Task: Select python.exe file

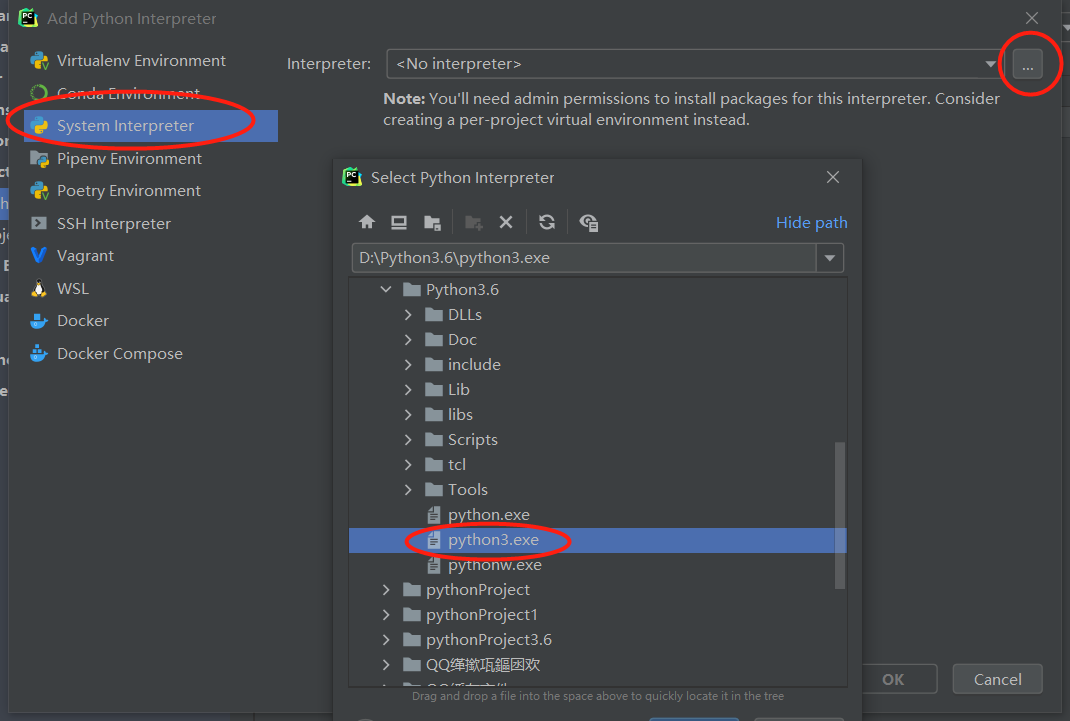Action: (488, 515)
